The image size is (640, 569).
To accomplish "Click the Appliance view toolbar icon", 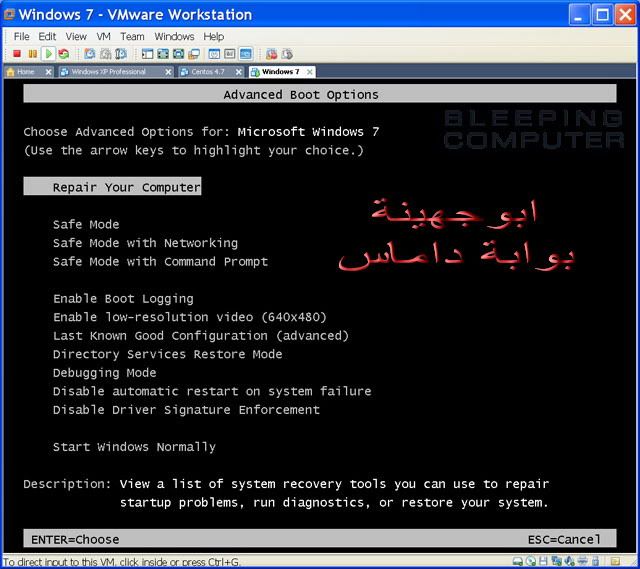I will click(x=230, y=54).
